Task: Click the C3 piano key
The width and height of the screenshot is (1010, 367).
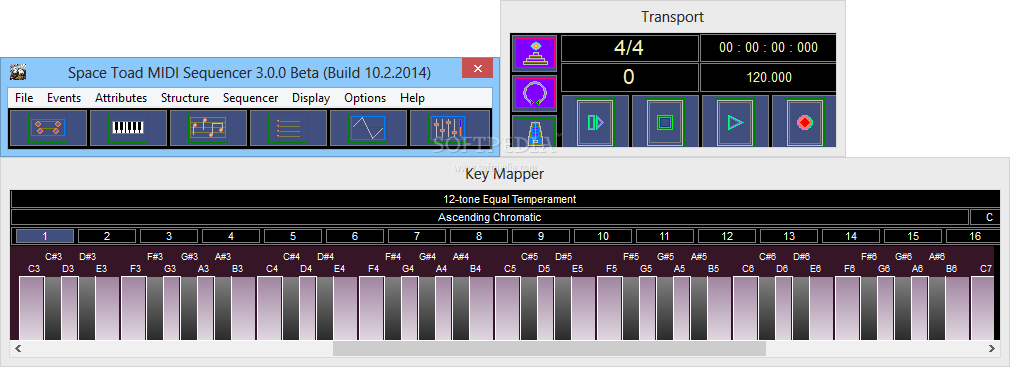Action: tap(32, 308)
